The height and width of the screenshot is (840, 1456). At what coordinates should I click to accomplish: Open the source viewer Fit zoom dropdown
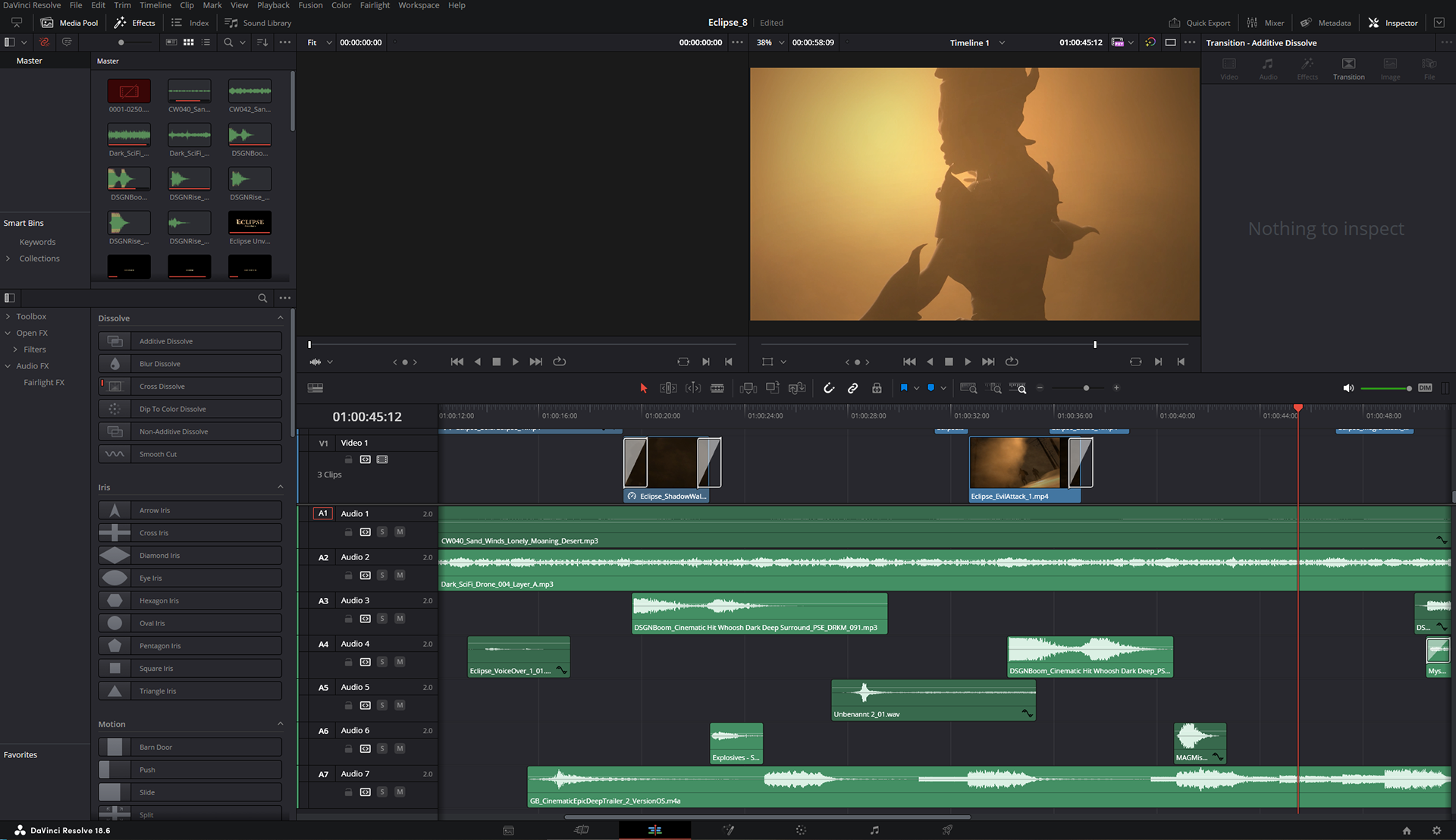click(x=319, y=42)
